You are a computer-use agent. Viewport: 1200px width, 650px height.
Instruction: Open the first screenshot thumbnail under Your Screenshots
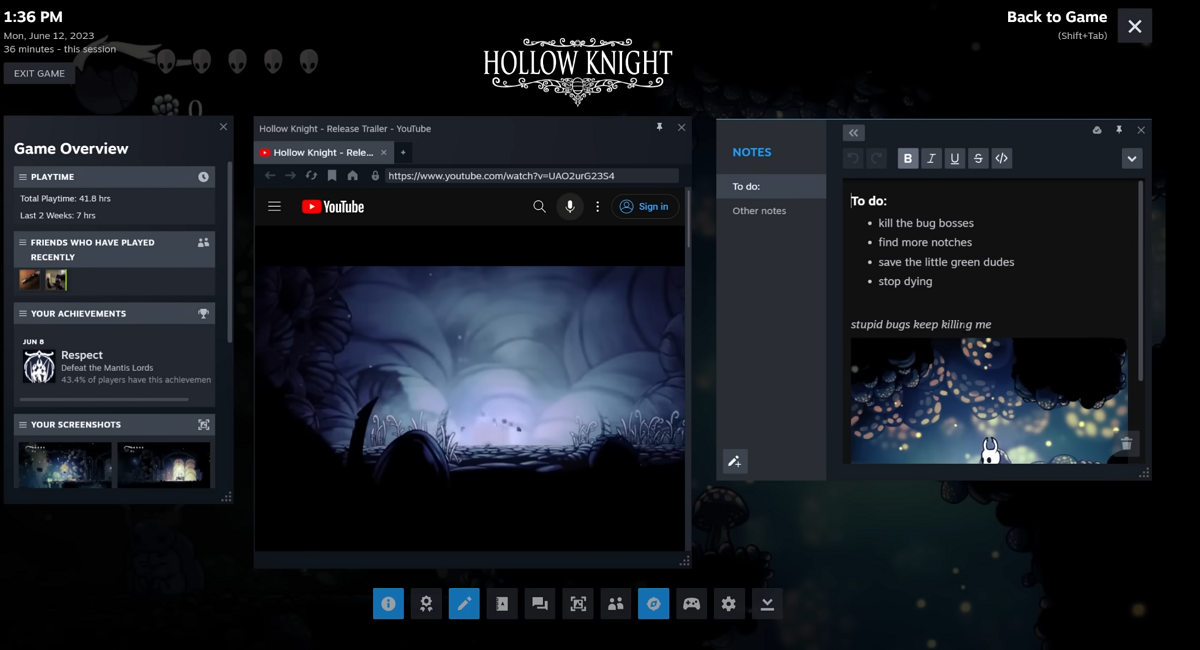(x=64, y=464)
